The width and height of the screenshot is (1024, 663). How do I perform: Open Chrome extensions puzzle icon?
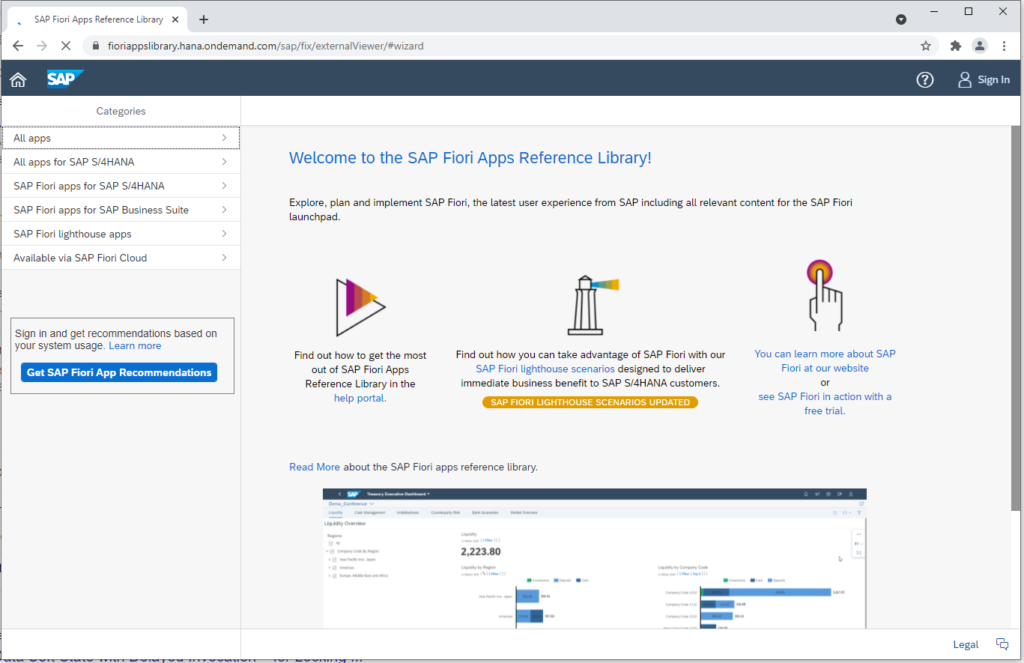tap(955, 46)
